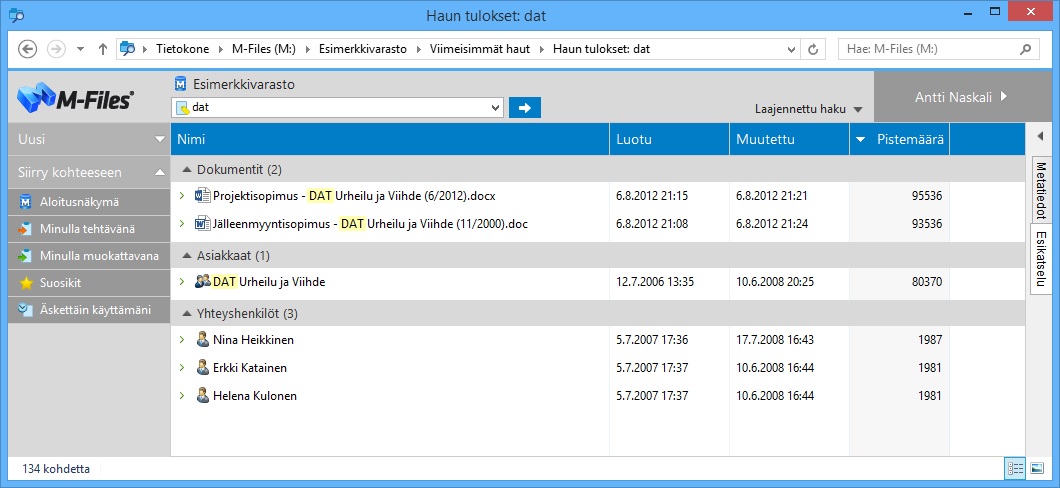Collapse the right pane with the arrow
Screen dimensions: 1060x488
(x=1040, y=137)
